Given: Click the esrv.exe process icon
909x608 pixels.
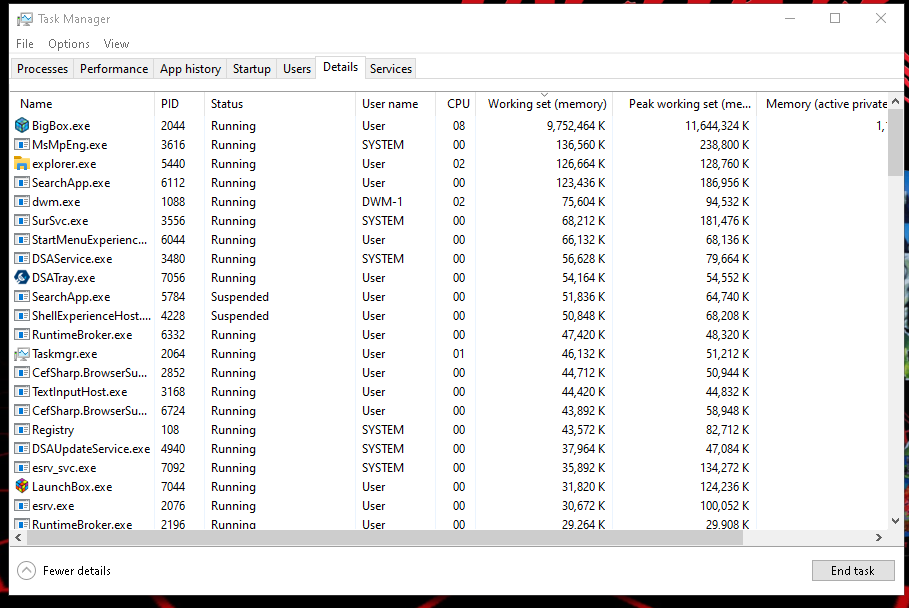Looking at the screenshot, I should 21,505.
